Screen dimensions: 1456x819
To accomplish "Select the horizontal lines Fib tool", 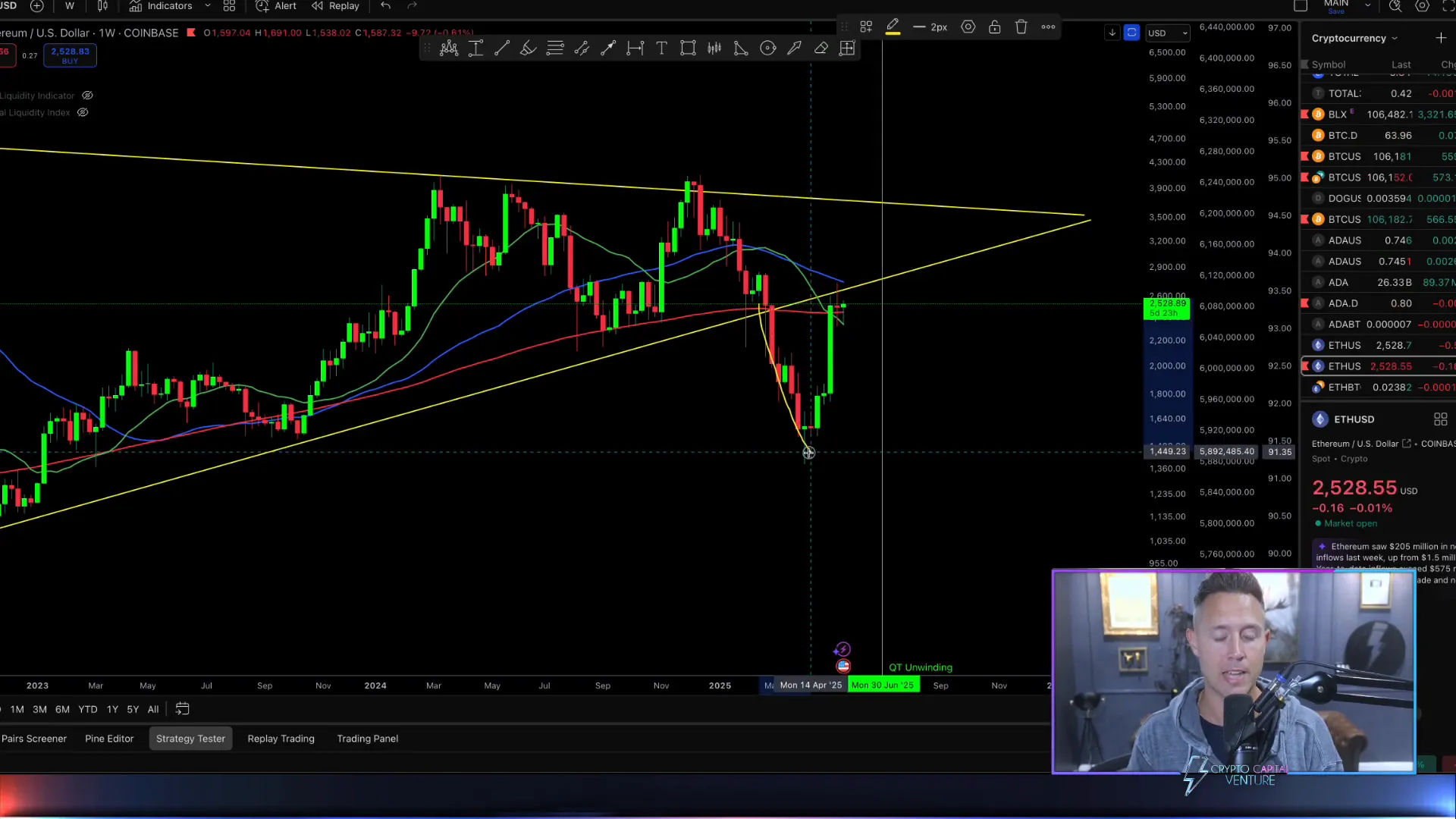I will pyautogui.click(x=555, y=49).
